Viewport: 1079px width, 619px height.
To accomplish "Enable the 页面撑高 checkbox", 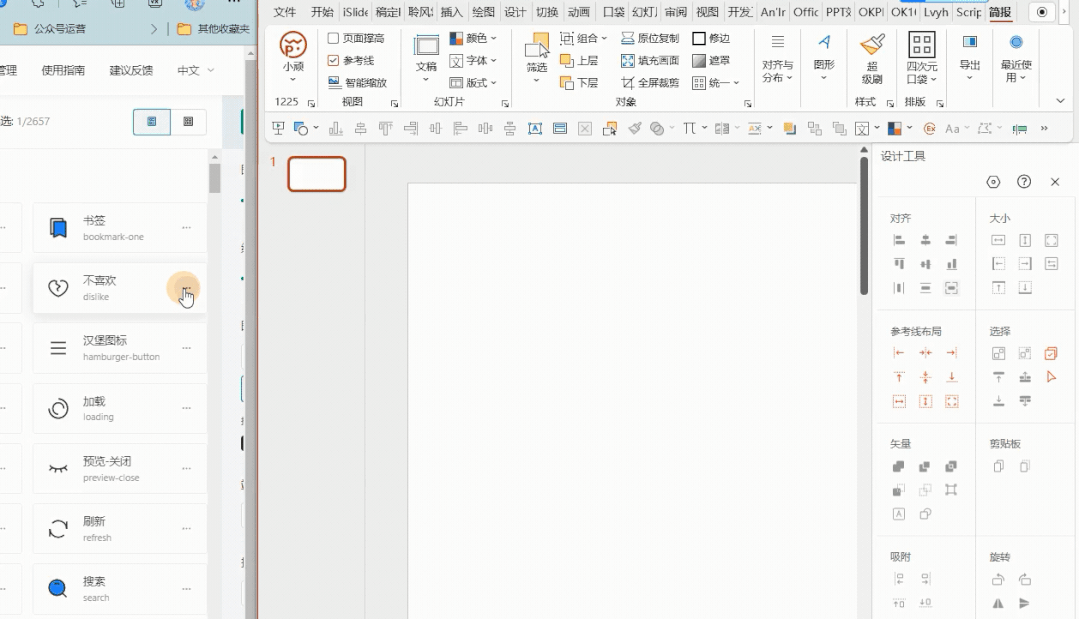I will (334, 39).
